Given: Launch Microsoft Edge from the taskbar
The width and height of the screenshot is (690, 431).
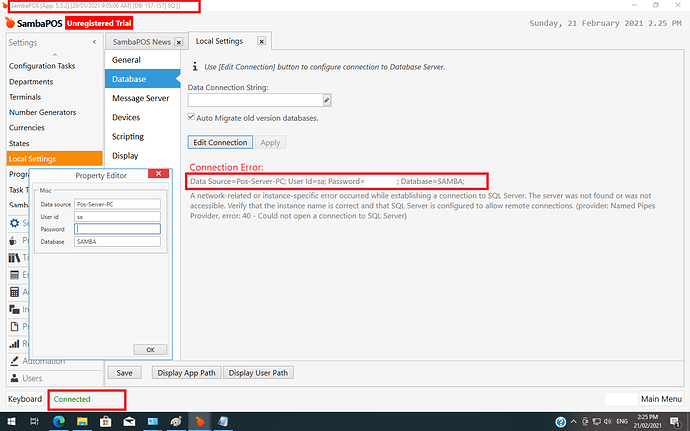Looking at the screenshot, I should [x=59, y=422].
